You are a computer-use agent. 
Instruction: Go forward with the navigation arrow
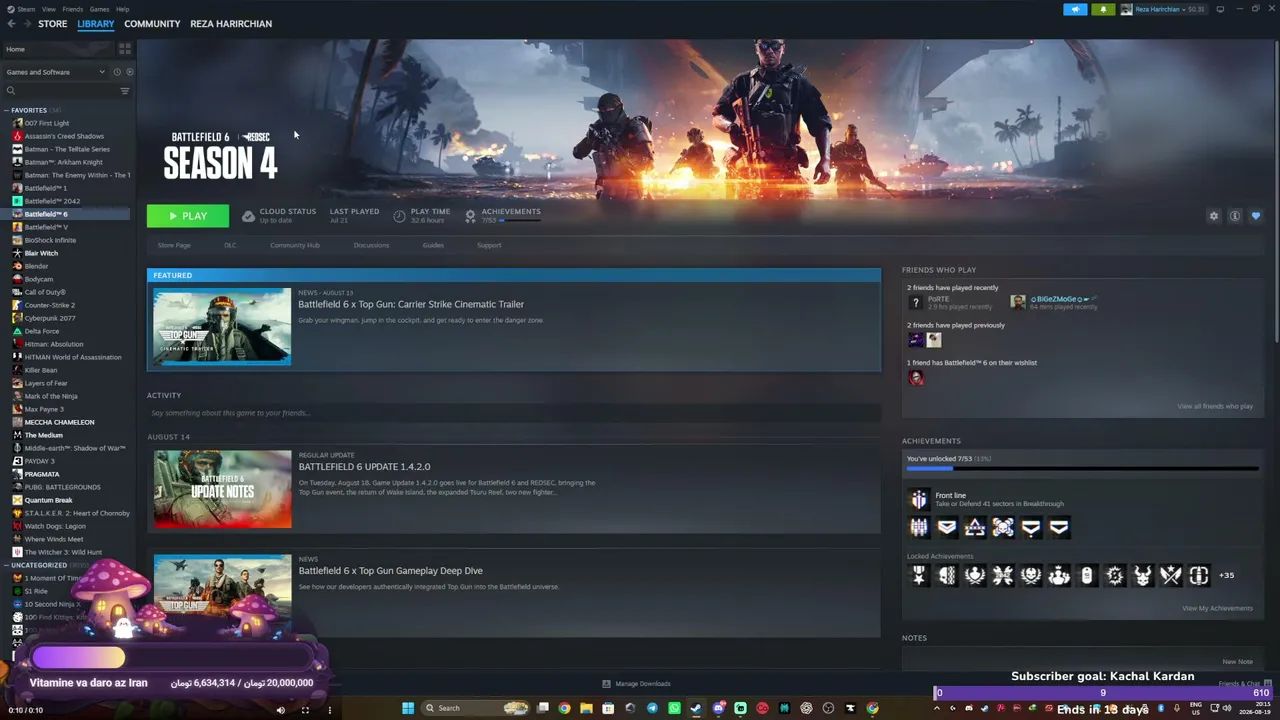pos(26,24)
